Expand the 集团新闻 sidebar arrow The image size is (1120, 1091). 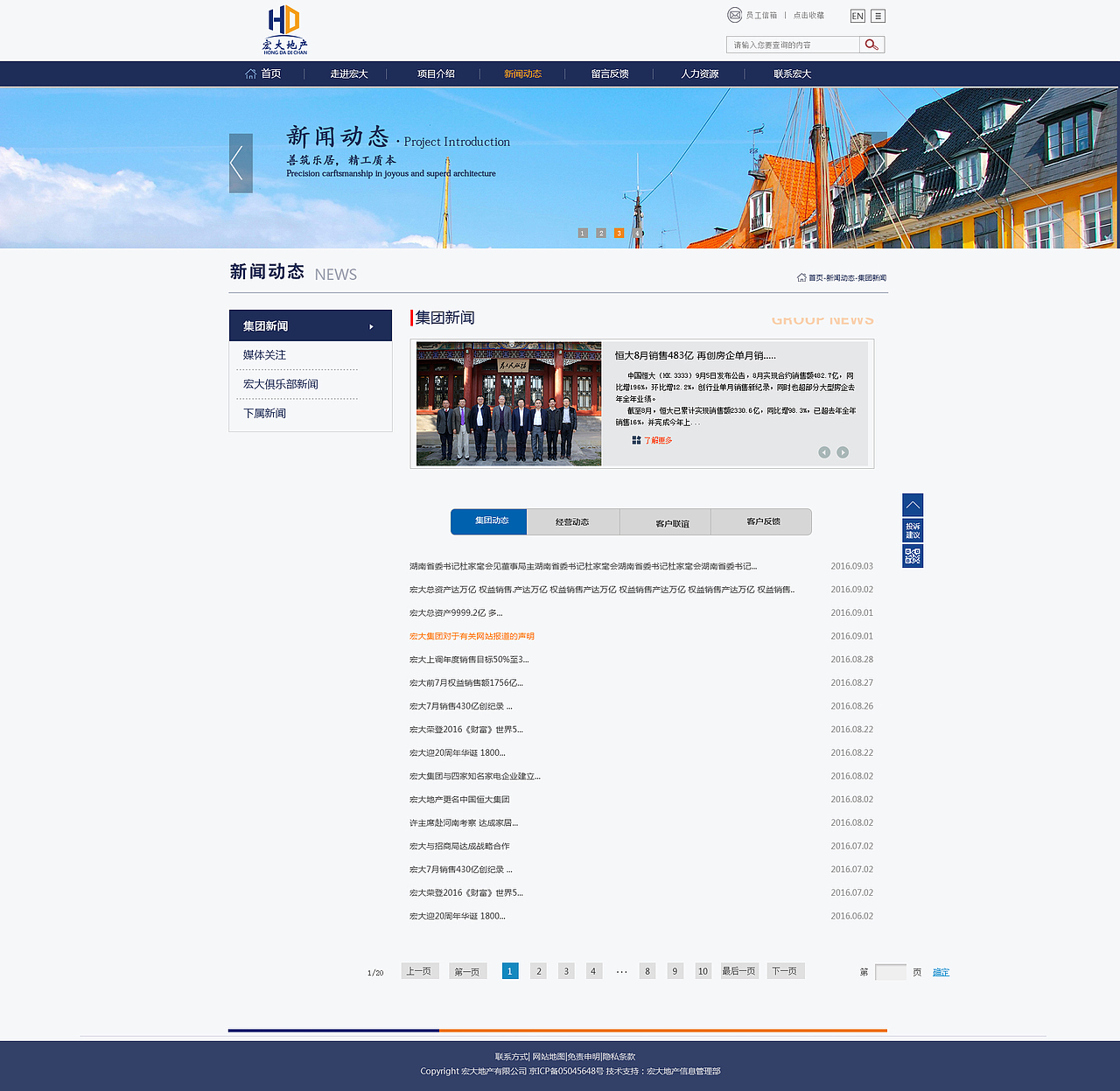point(371,326)
